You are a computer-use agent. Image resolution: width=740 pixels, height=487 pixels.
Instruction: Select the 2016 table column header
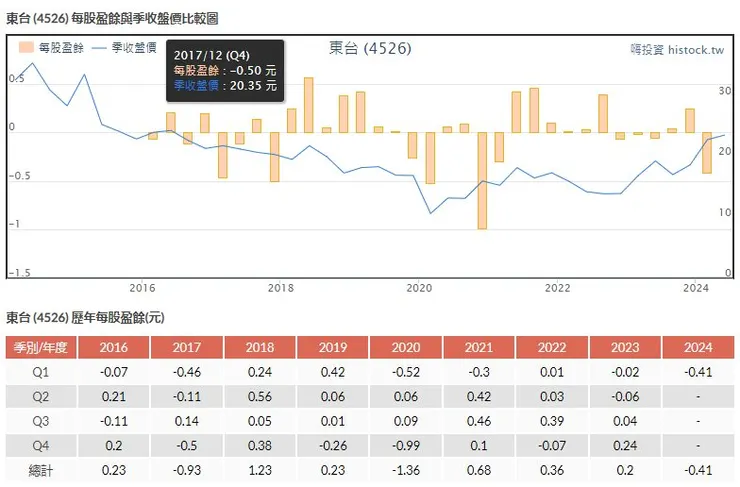tap(114, 347)
